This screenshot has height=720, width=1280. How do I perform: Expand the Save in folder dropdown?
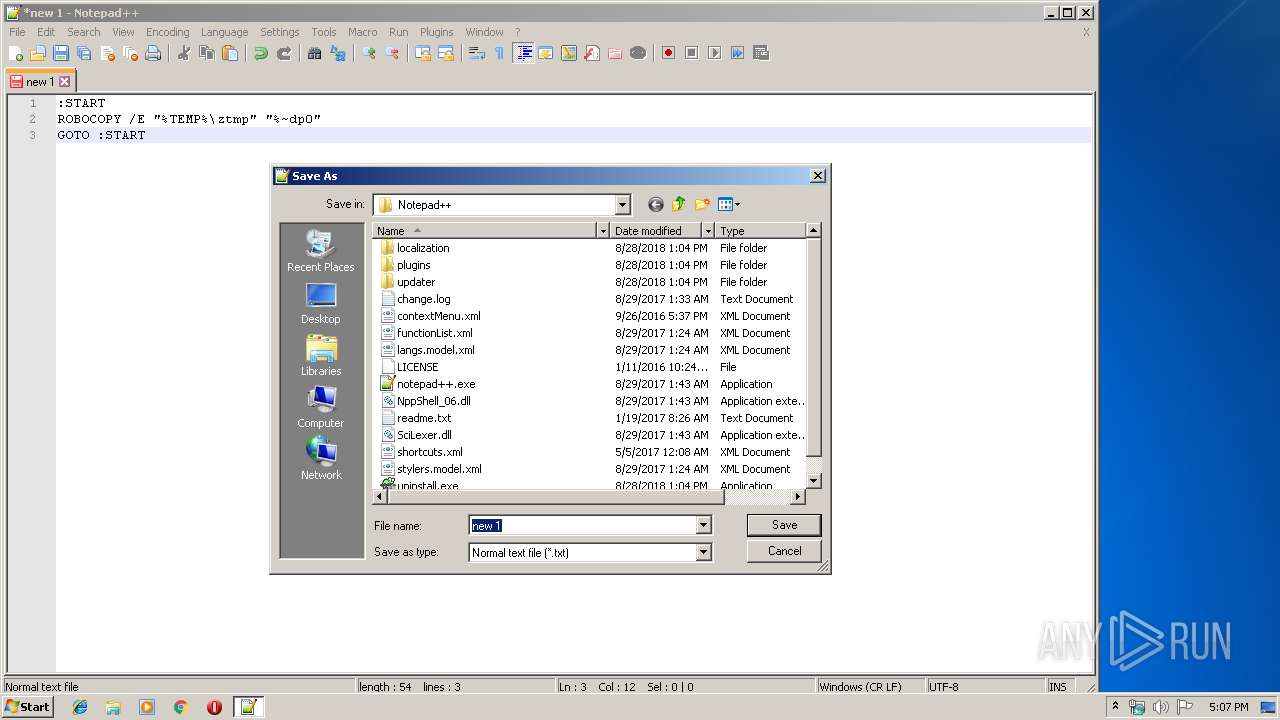(x=622, y=204)
